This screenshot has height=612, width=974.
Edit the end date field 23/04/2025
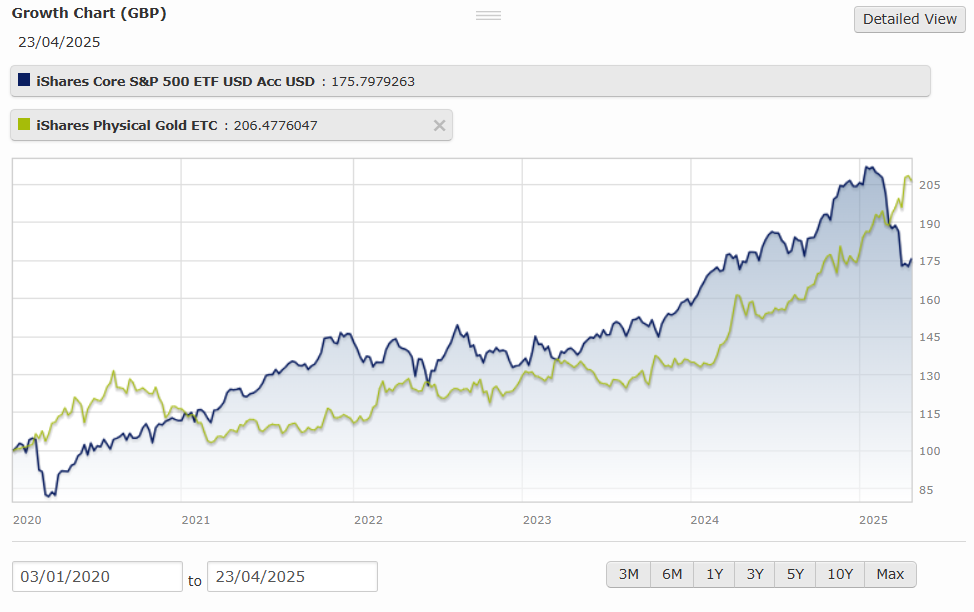(292, 577)
